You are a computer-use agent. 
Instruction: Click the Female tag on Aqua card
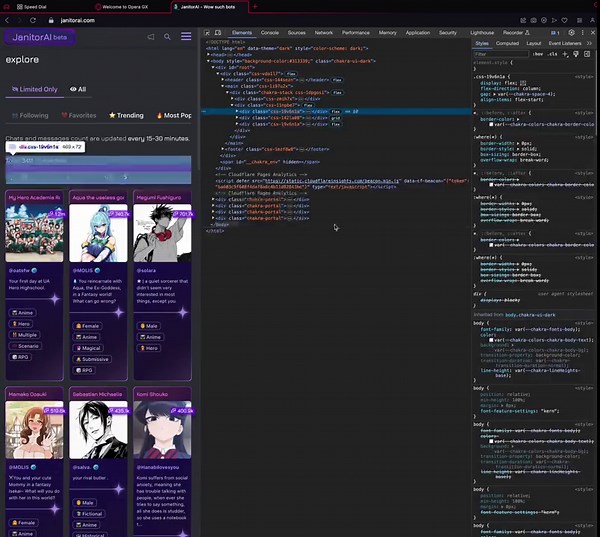pyautogui.click(x=87, y=326)
